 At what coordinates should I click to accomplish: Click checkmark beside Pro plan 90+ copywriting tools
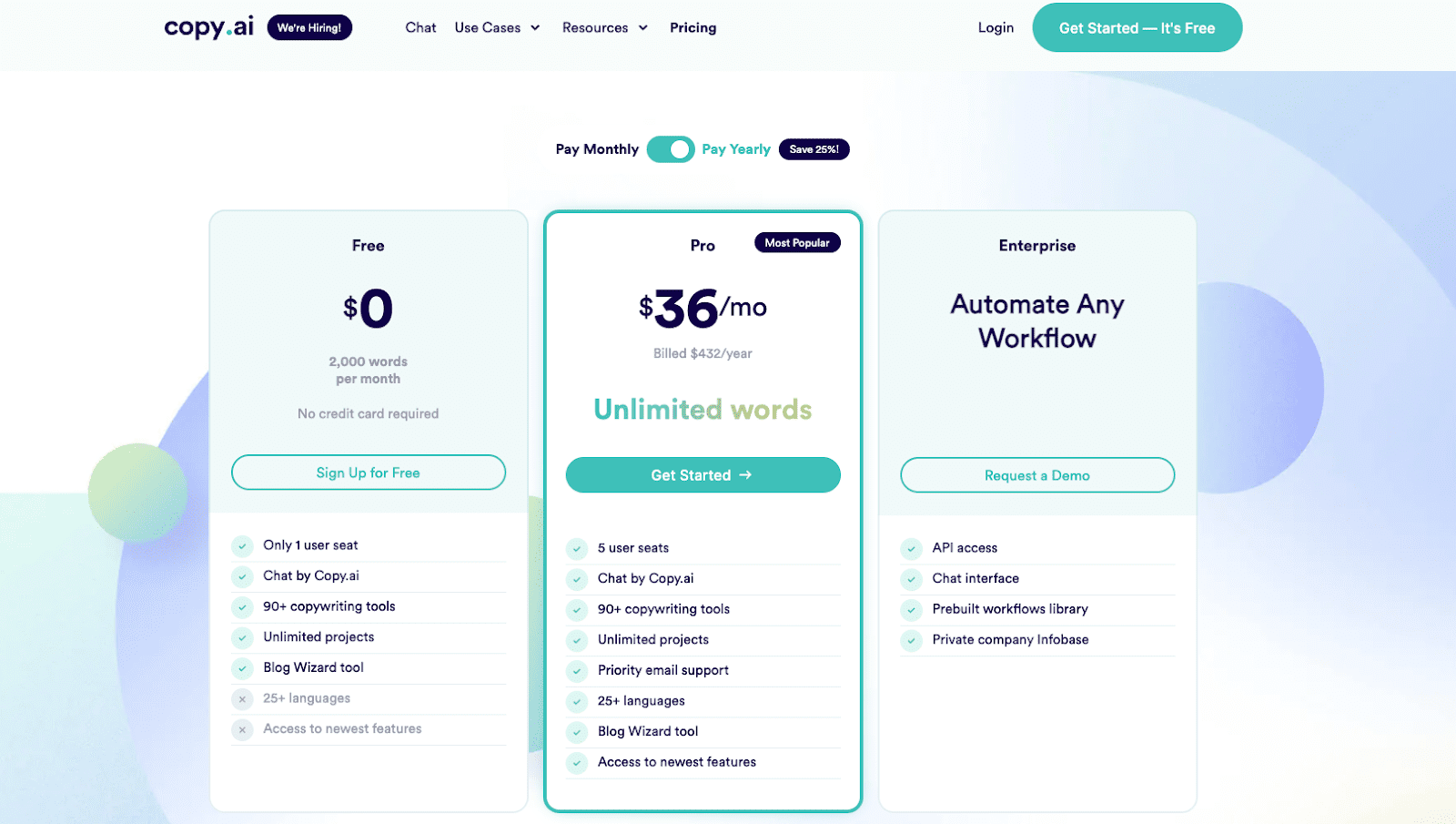(576, 609)
